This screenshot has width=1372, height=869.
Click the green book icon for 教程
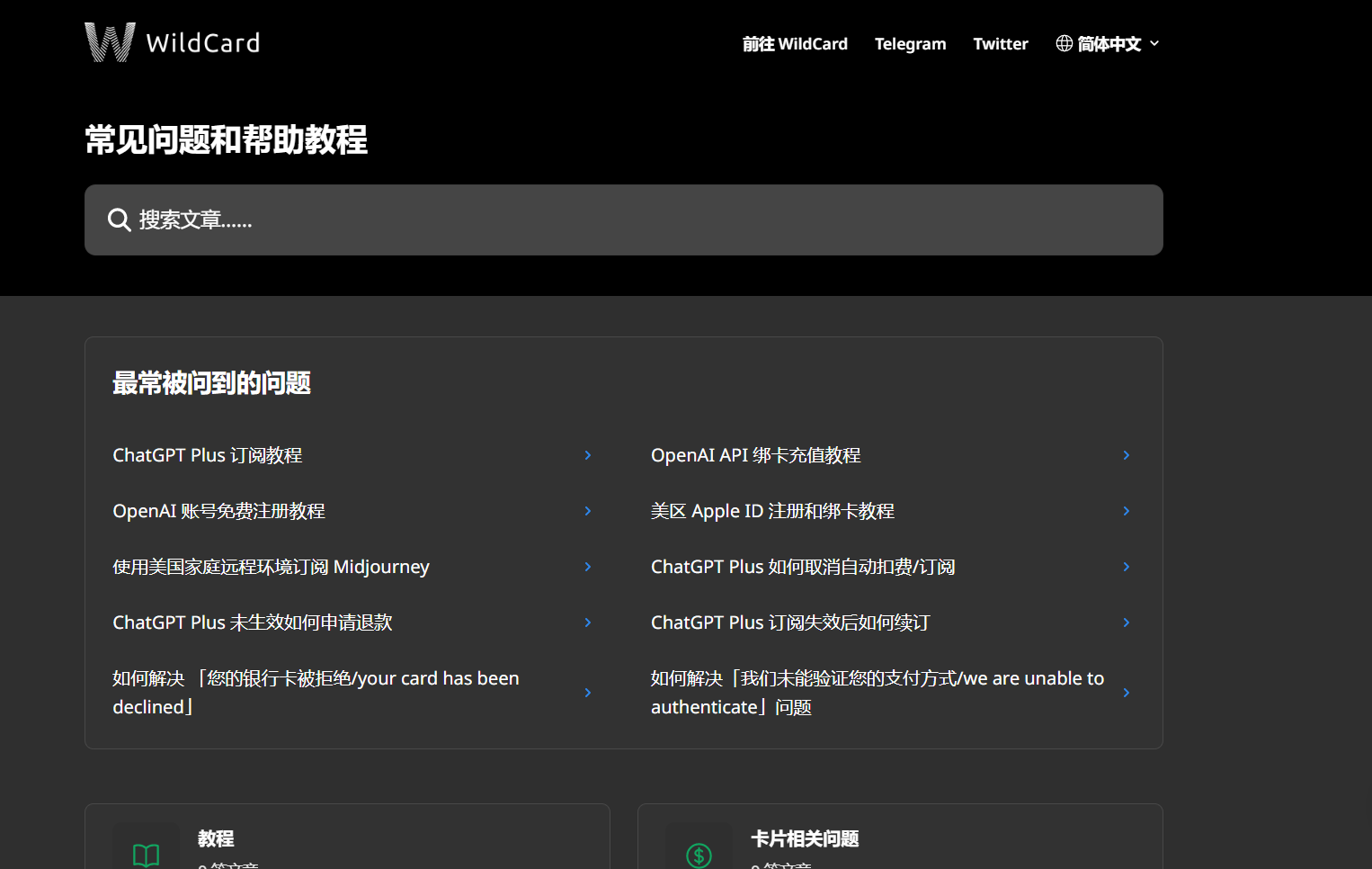point(146,854)
